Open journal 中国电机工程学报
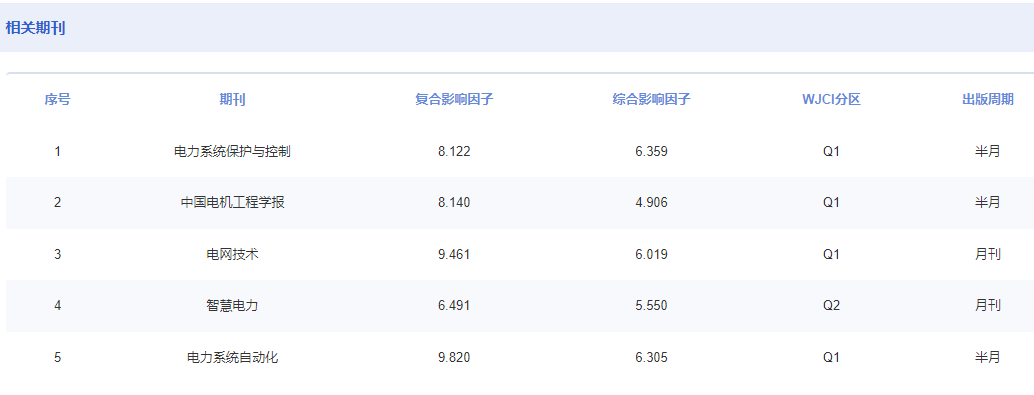 pyautogui.click(x=232, y=203)
